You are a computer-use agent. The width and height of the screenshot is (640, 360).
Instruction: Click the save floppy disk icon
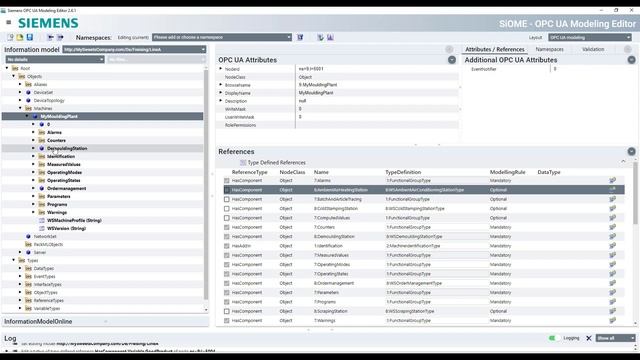click(x=30, y=37)
